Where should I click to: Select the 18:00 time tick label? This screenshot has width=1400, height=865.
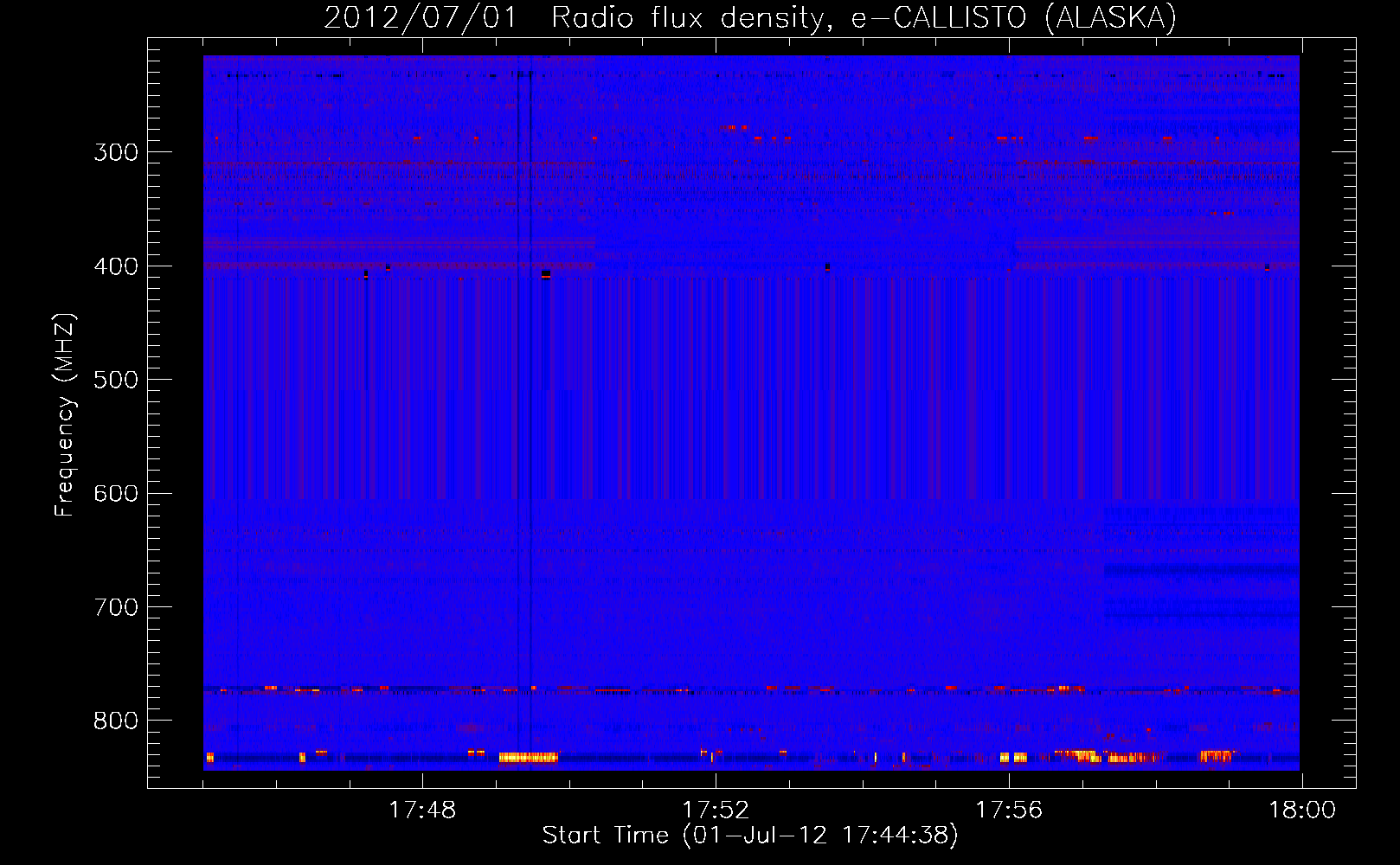coord(1302,811)
